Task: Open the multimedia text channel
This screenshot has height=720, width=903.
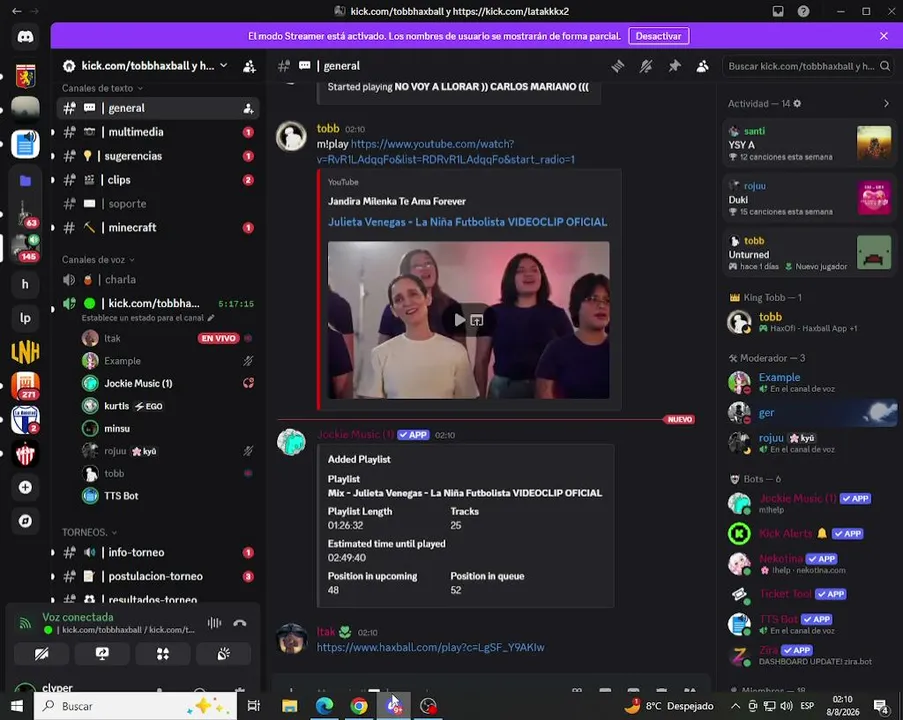Action: coord(158,132)
